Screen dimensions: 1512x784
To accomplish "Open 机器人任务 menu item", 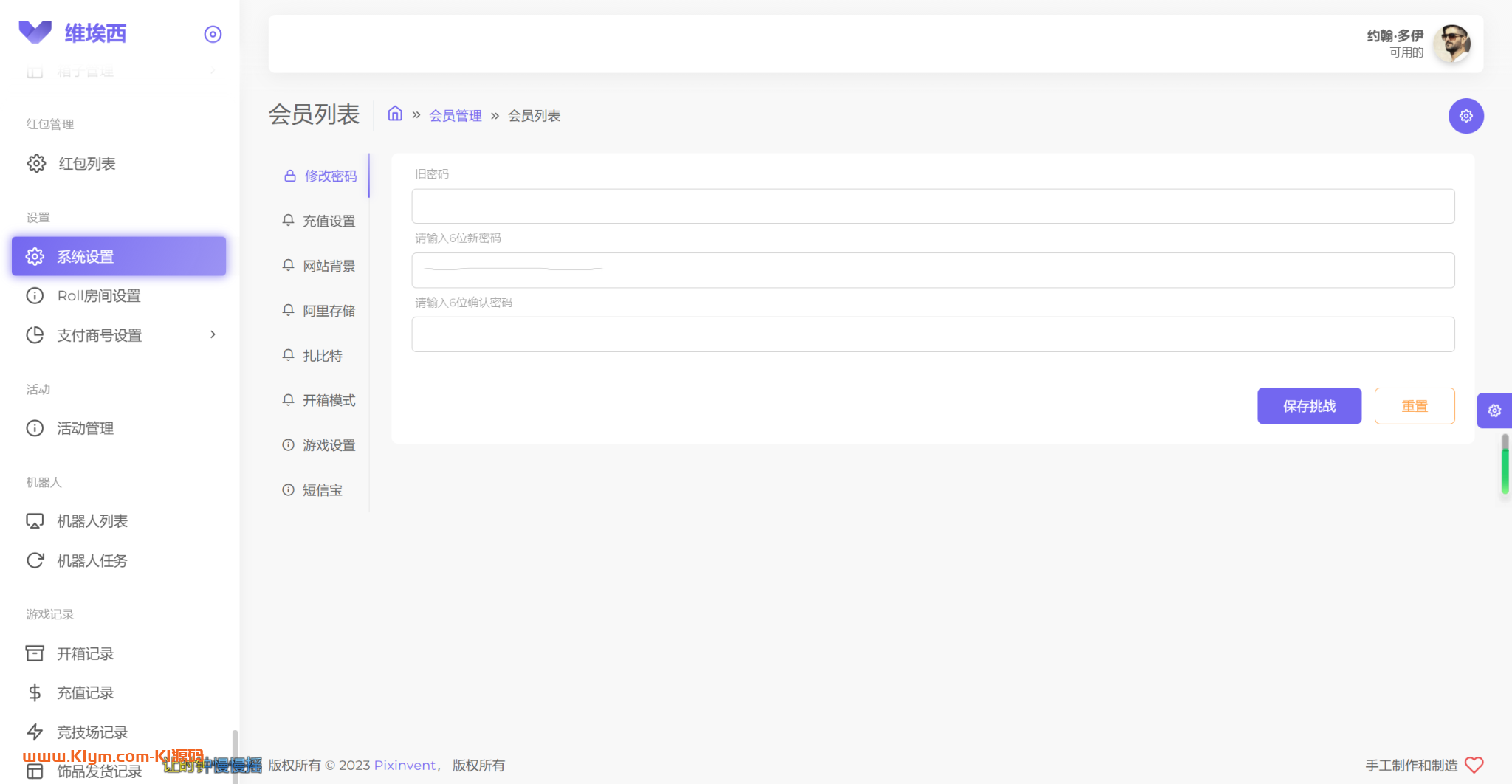I will [119, 560].
